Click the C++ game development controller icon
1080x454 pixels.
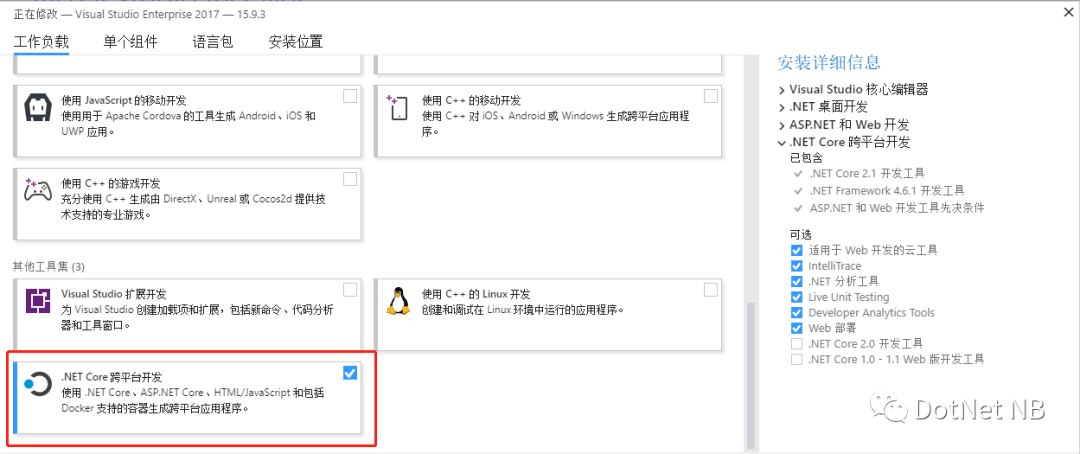(x=37, y=189)
